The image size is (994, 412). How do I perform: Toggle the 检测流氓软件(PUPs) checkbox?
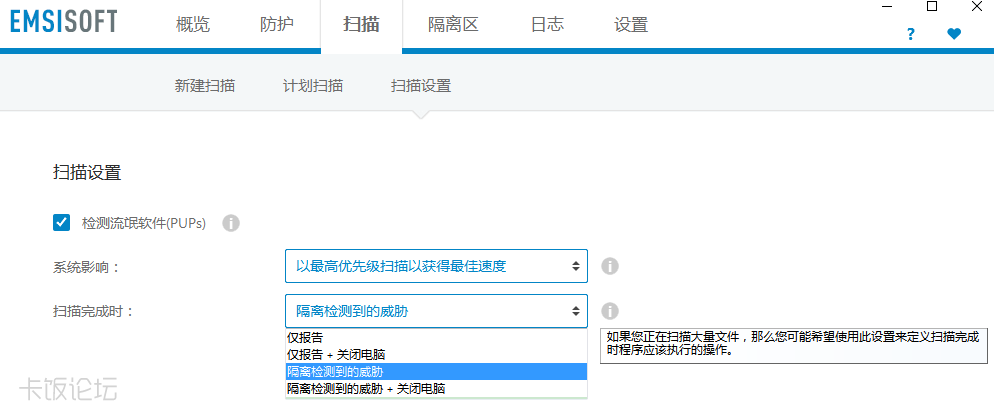click(62, 222)
